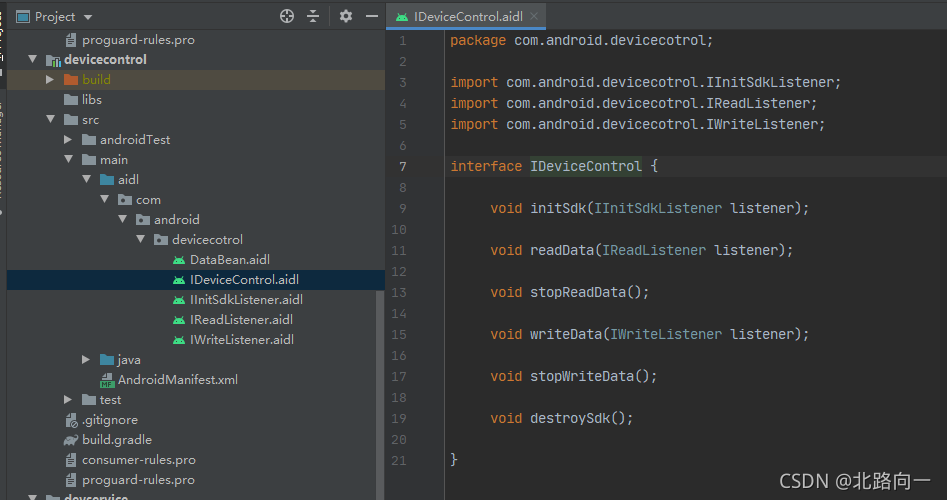Expand the test folder
The image size is (947, 500).
[x=68, y=399]
